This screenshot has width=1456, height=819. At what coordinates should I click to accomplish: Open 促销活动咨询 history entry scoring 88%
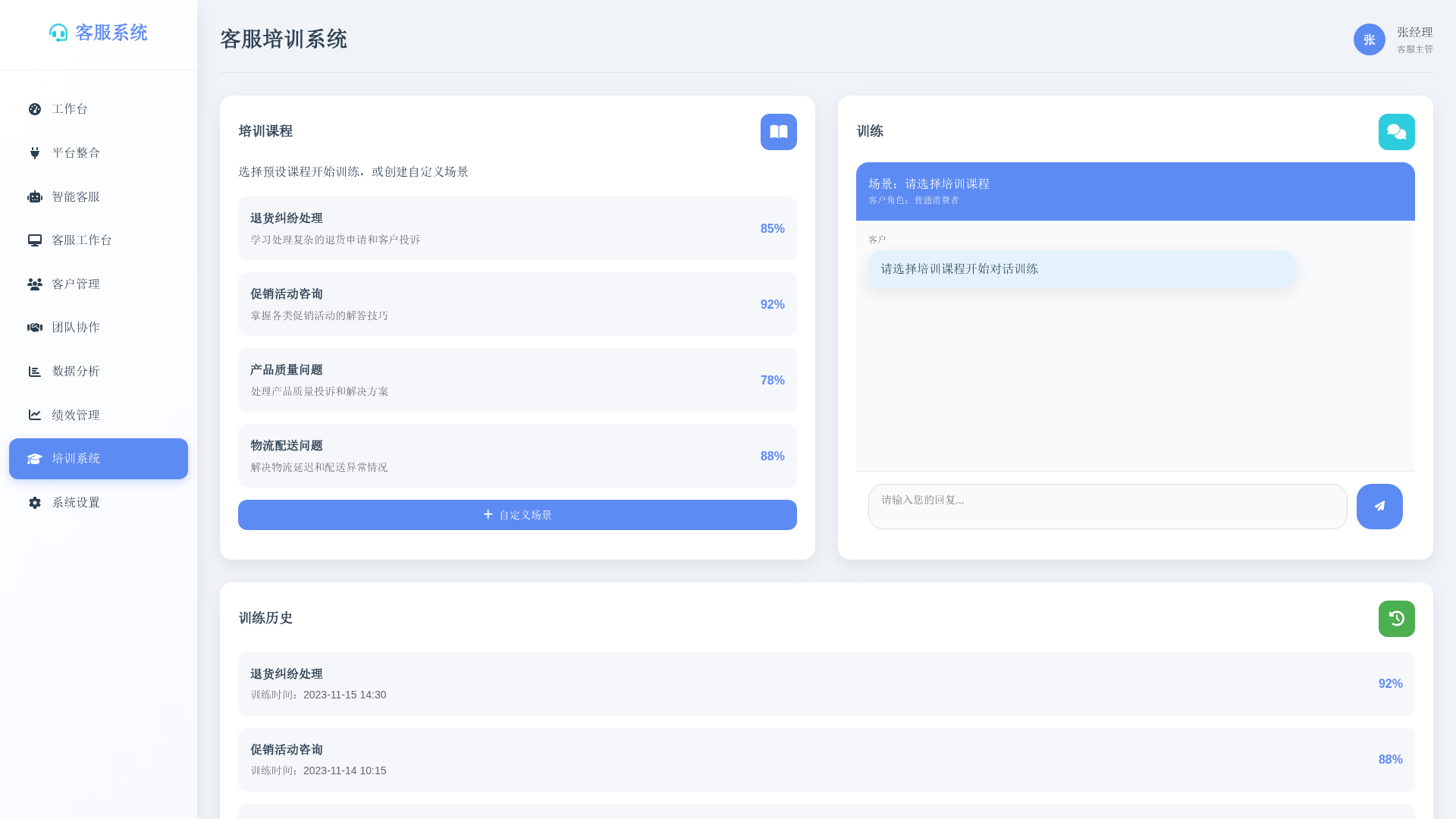826,760
